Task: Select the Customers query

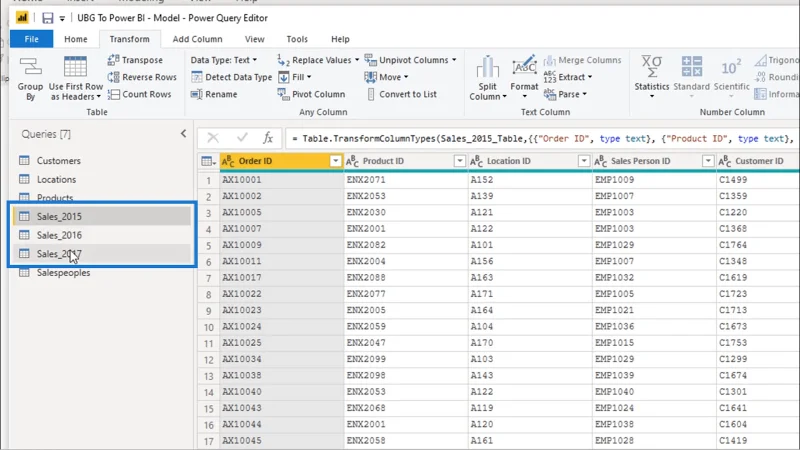Action: pos(102,161)
